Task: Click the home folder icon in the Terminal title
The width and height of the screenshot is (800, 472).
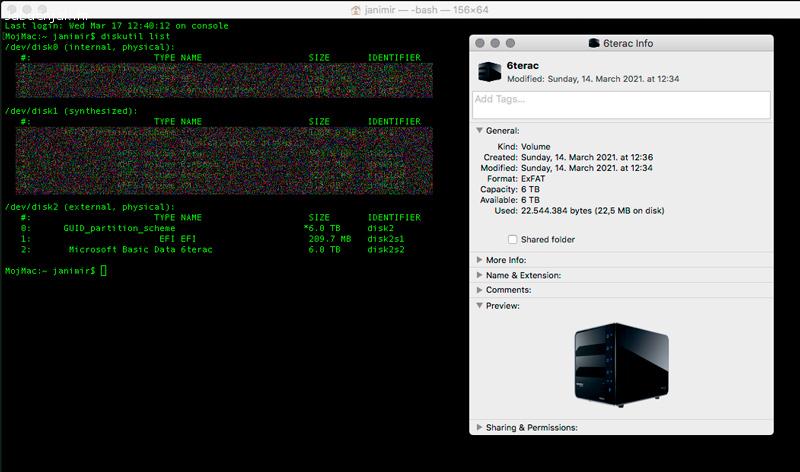Action: tap(356, 9)
